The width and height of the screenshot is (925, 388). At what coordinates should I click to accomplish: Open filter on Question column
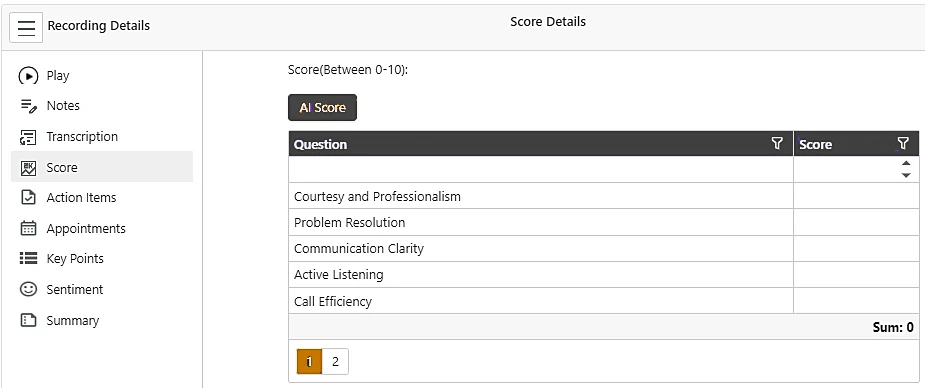pos(777,143)
